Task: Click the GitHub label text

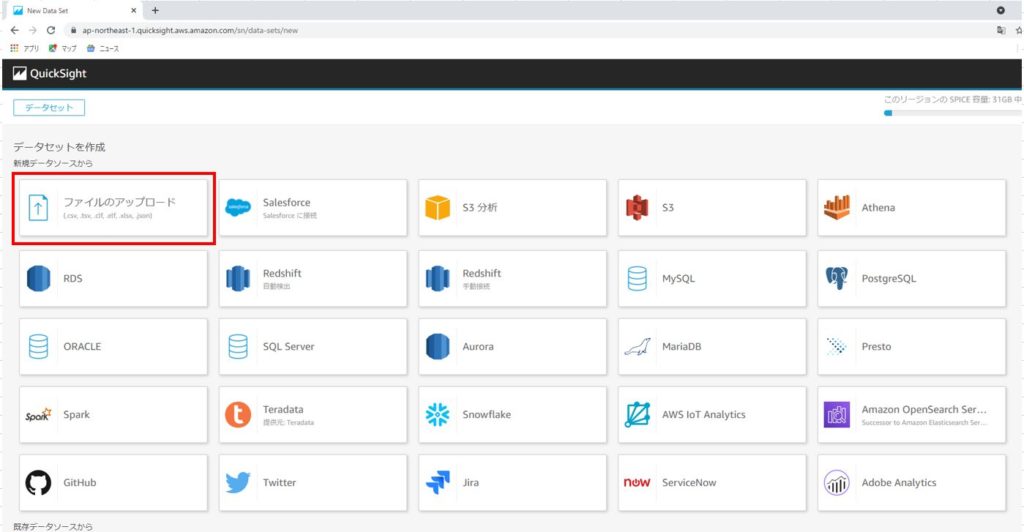Action: (x=80, y=482)
